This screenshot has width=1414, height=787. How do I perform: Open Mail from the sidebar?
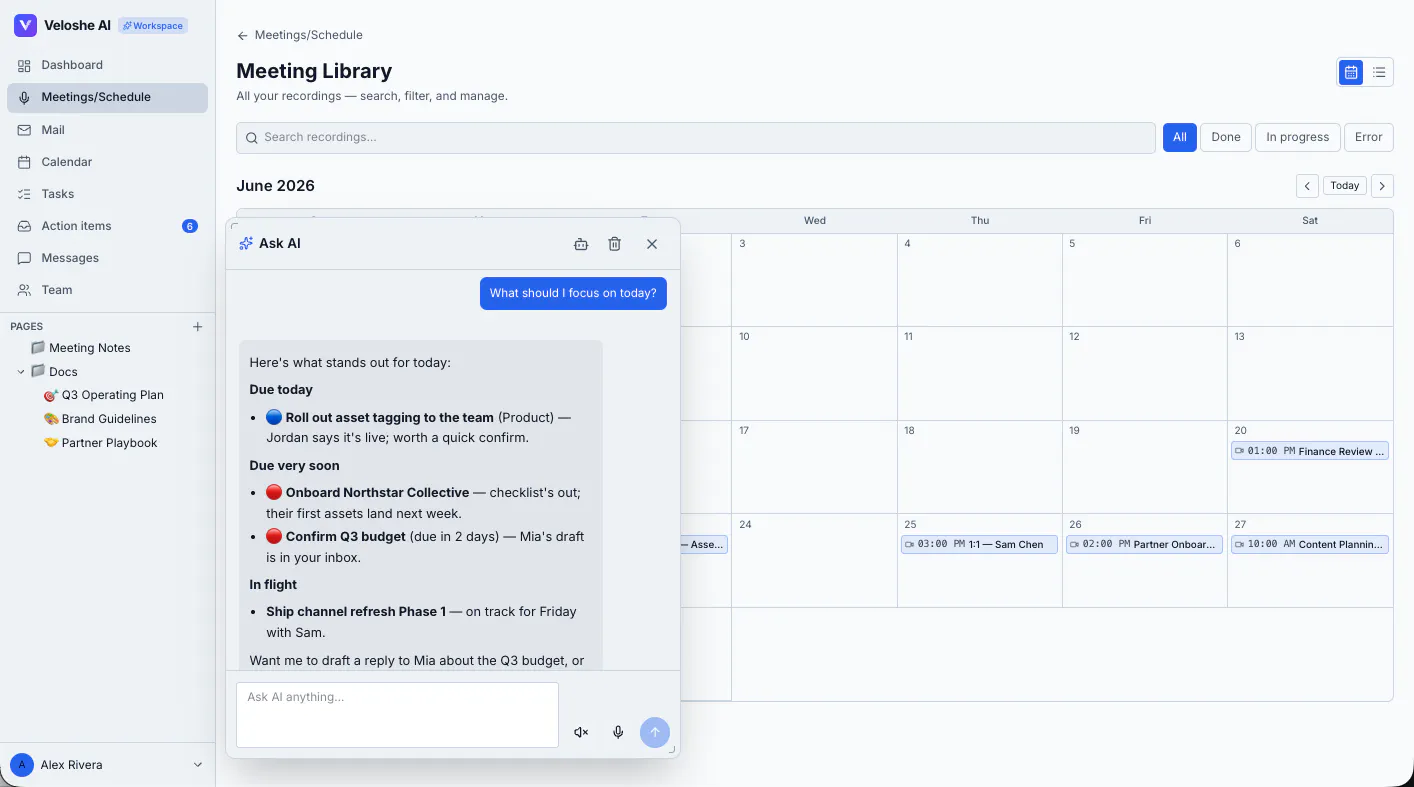107,130
